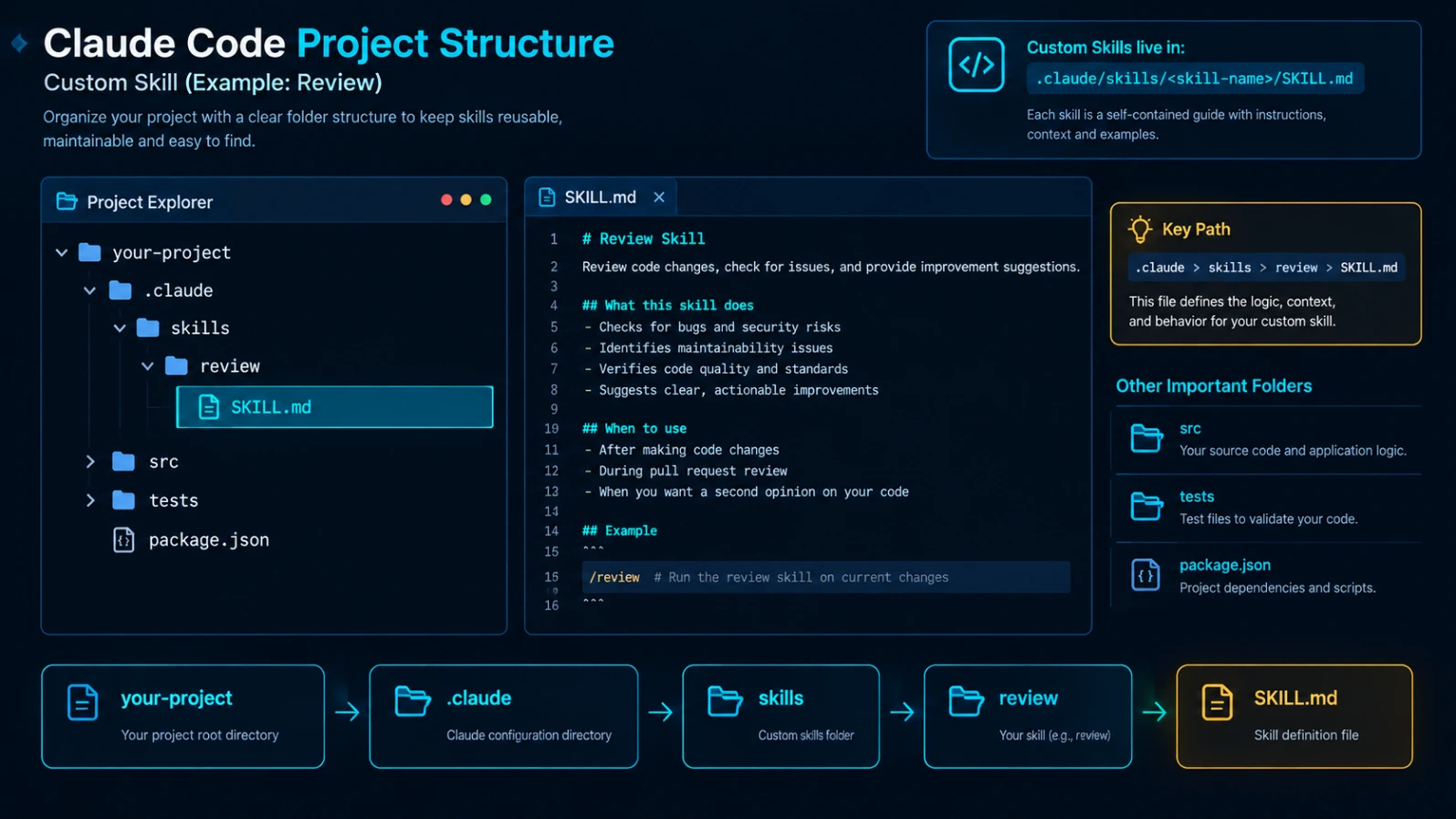Click the lightbulb icon beside Key Path
This screenshot has height=819, width=1456.
point(1140,229)
